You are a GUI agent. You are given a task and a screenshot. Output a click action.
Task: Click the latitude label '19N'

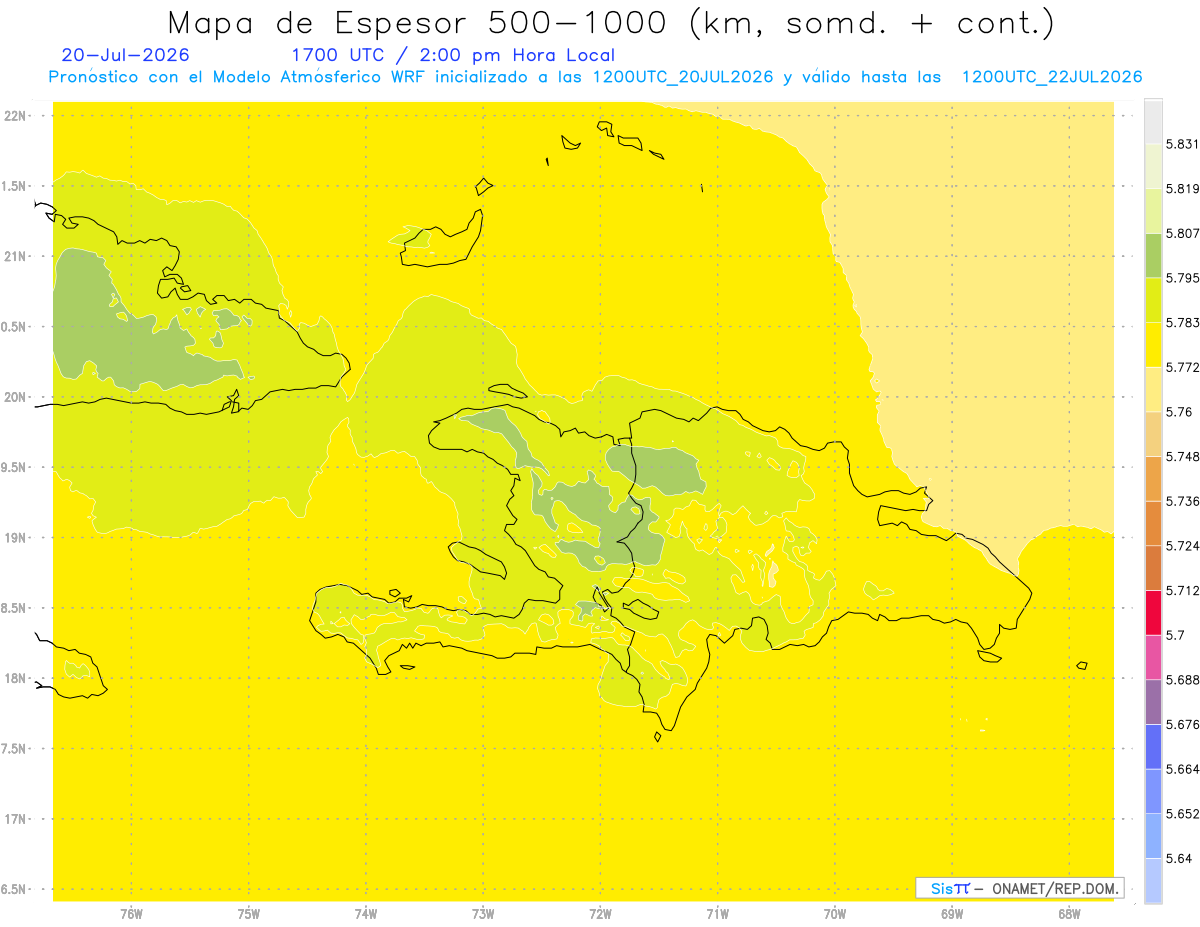click(15, 538)
